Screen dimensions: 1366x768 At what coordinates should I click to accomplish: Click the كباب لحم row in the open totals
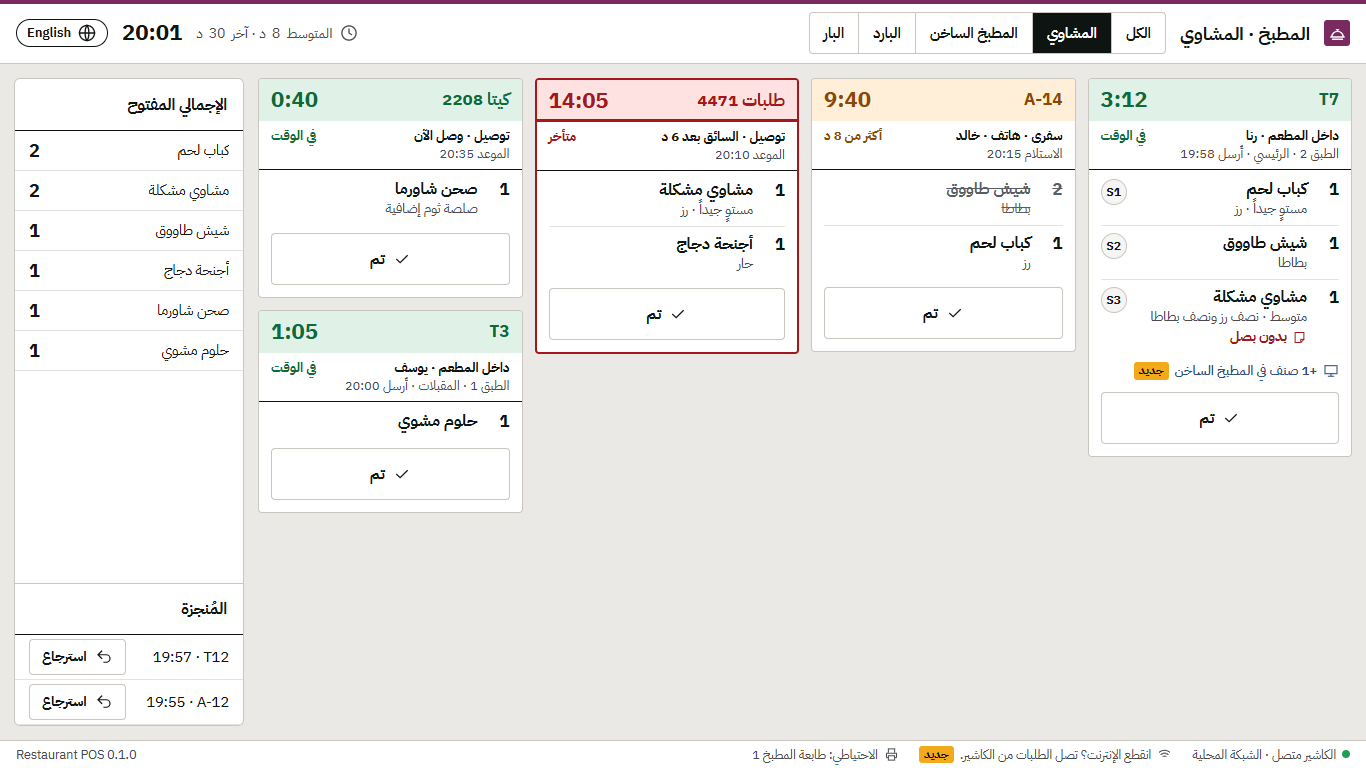tap(129, 151)
